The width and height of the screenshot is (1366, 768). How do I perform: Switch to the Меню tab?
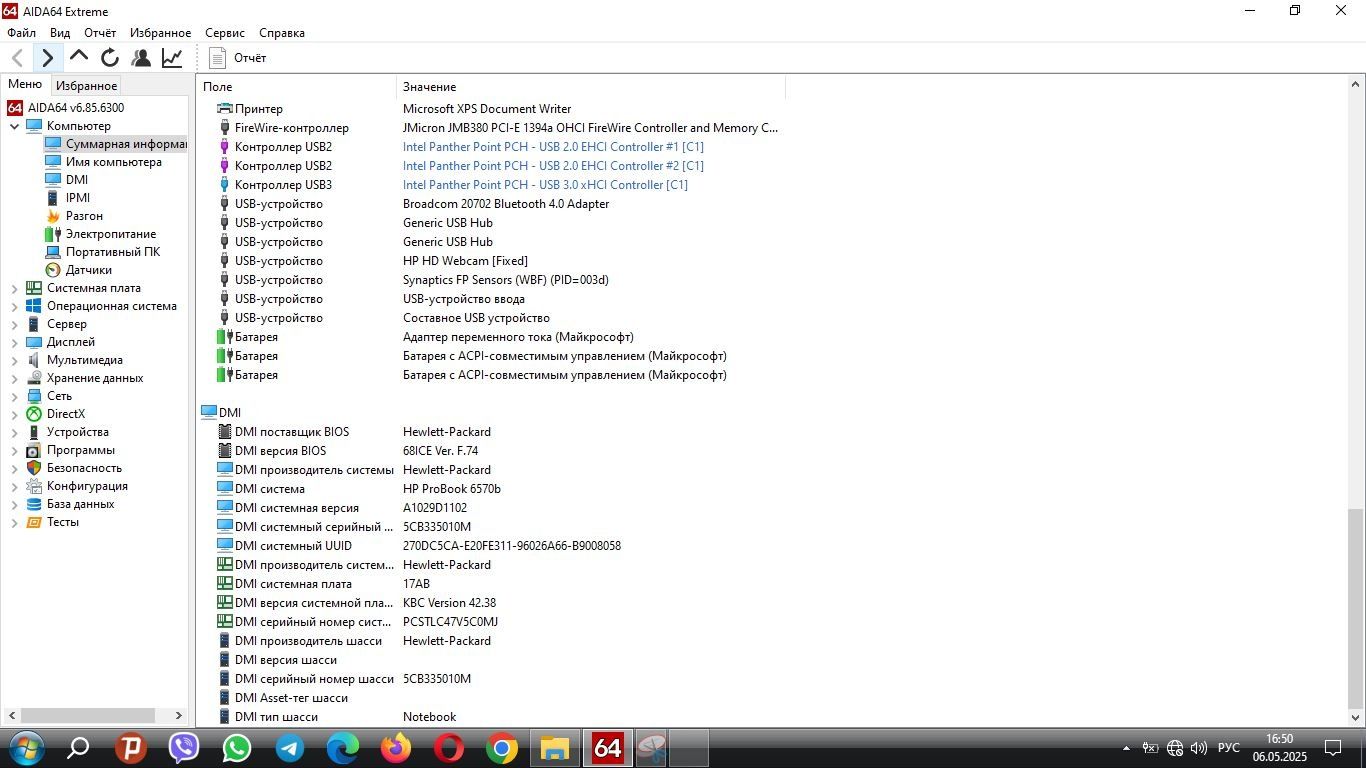click(x=25, y=85)
